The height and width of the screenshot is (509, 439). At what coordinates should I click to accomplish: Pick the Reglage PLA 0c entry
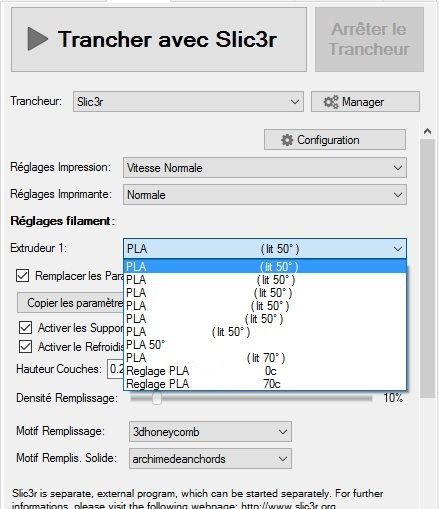[265, 371]
